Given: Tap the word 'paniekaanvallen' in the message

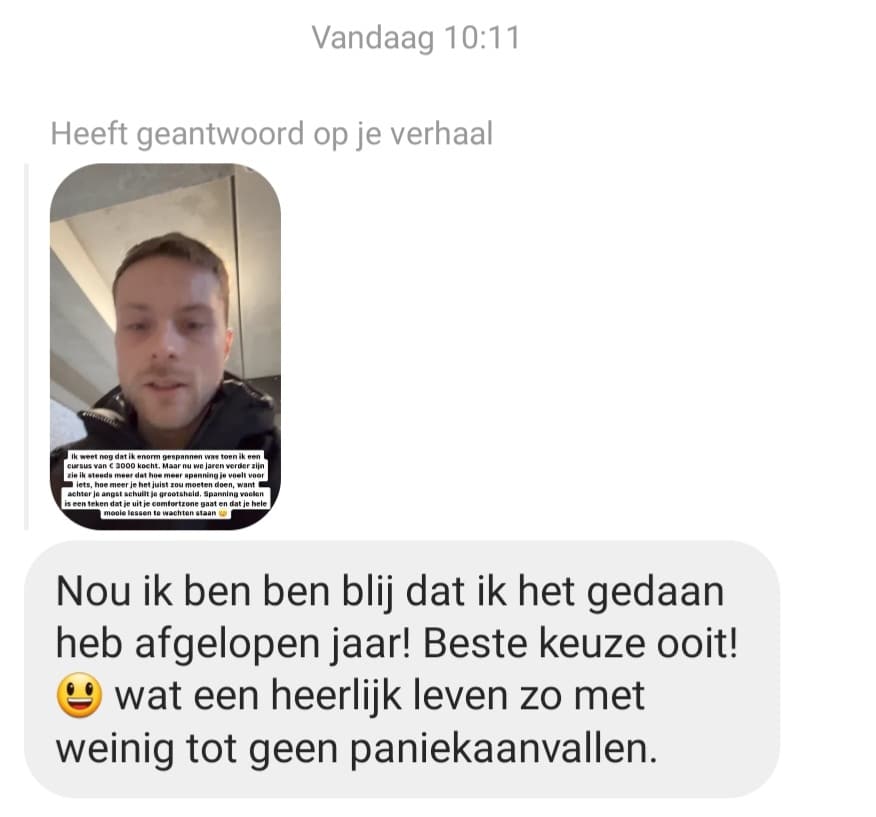Looking at the screenshot, I should (503, 749).
